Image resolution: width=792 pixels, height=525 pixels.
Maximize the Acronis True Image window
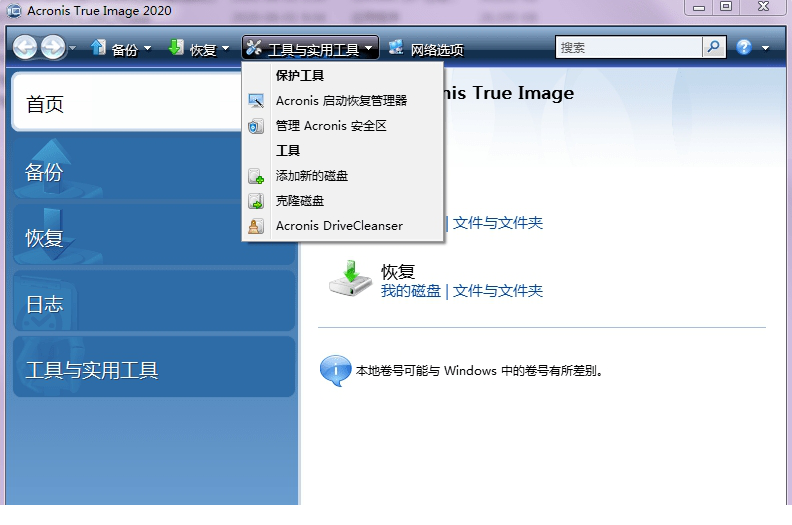click(x=726, y=7)
